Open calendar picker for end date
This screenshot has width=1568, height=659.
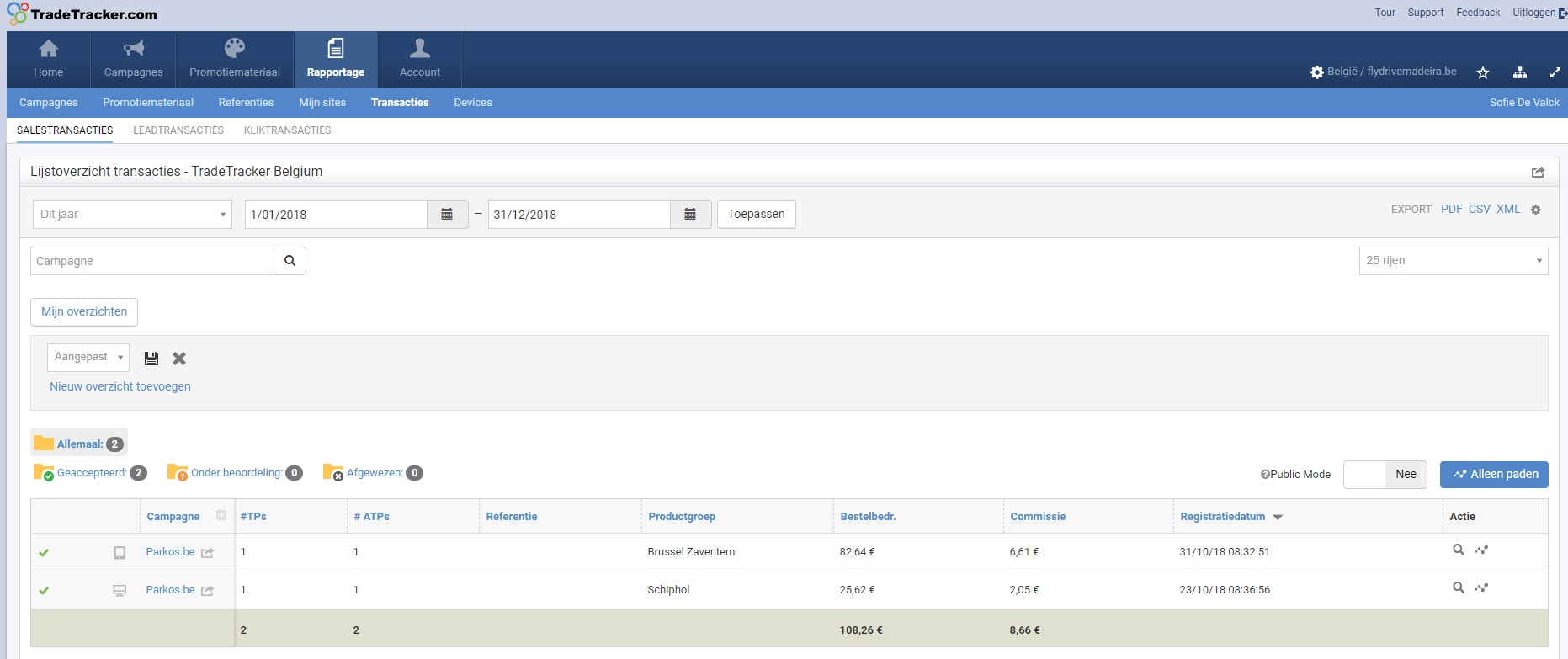[x=690, y=215]
